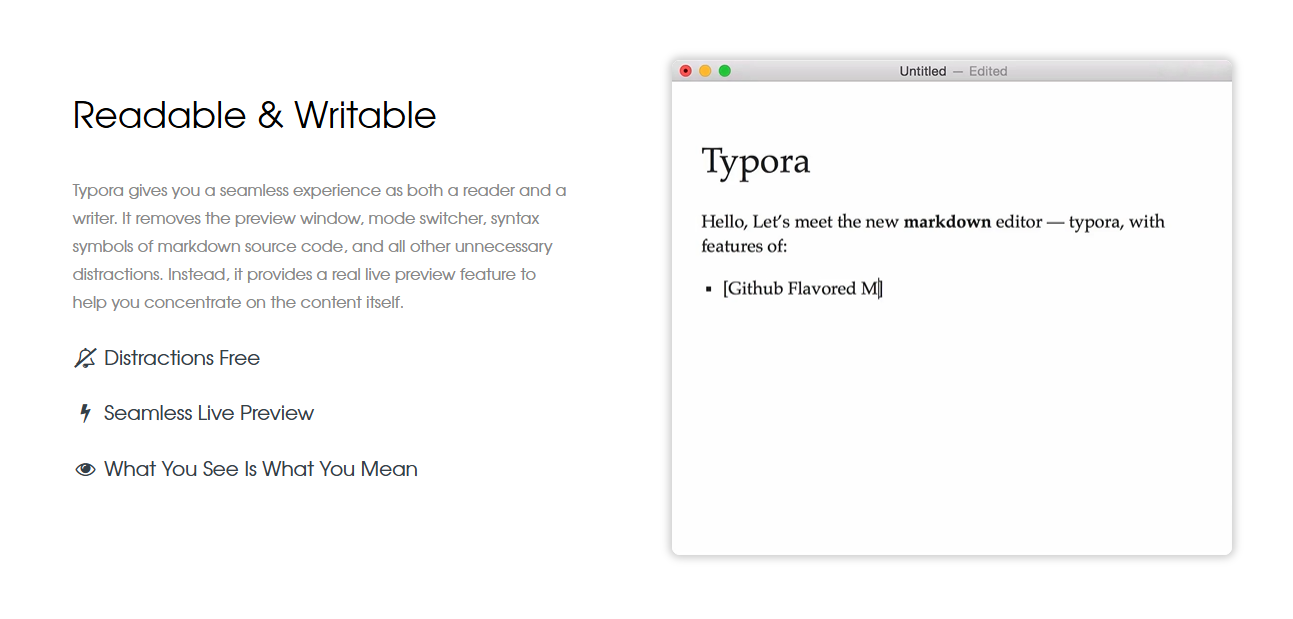Click the Typora heading in the editor
Viewport: 1293px width, 619px height.
coord(756,162)
